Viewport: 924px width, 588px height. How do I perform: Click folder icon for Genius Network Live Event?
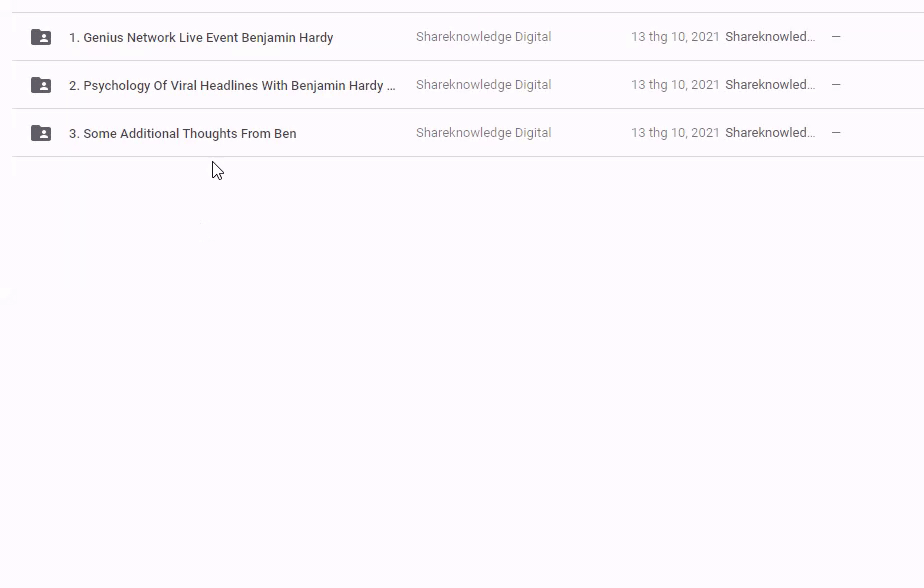click(41, 37)
